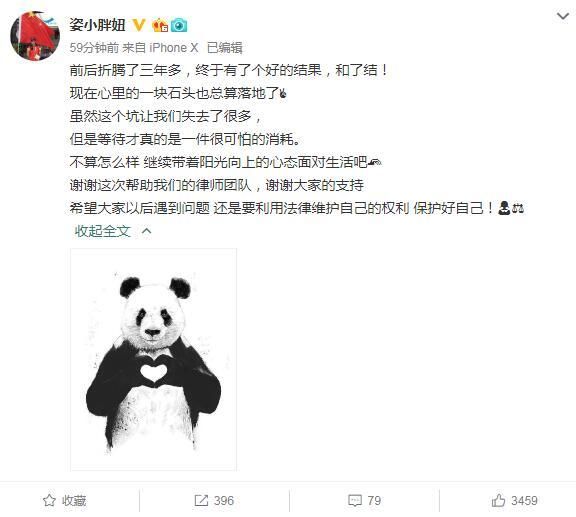Collapse the post with 收起全文

[x=103, y=231]
